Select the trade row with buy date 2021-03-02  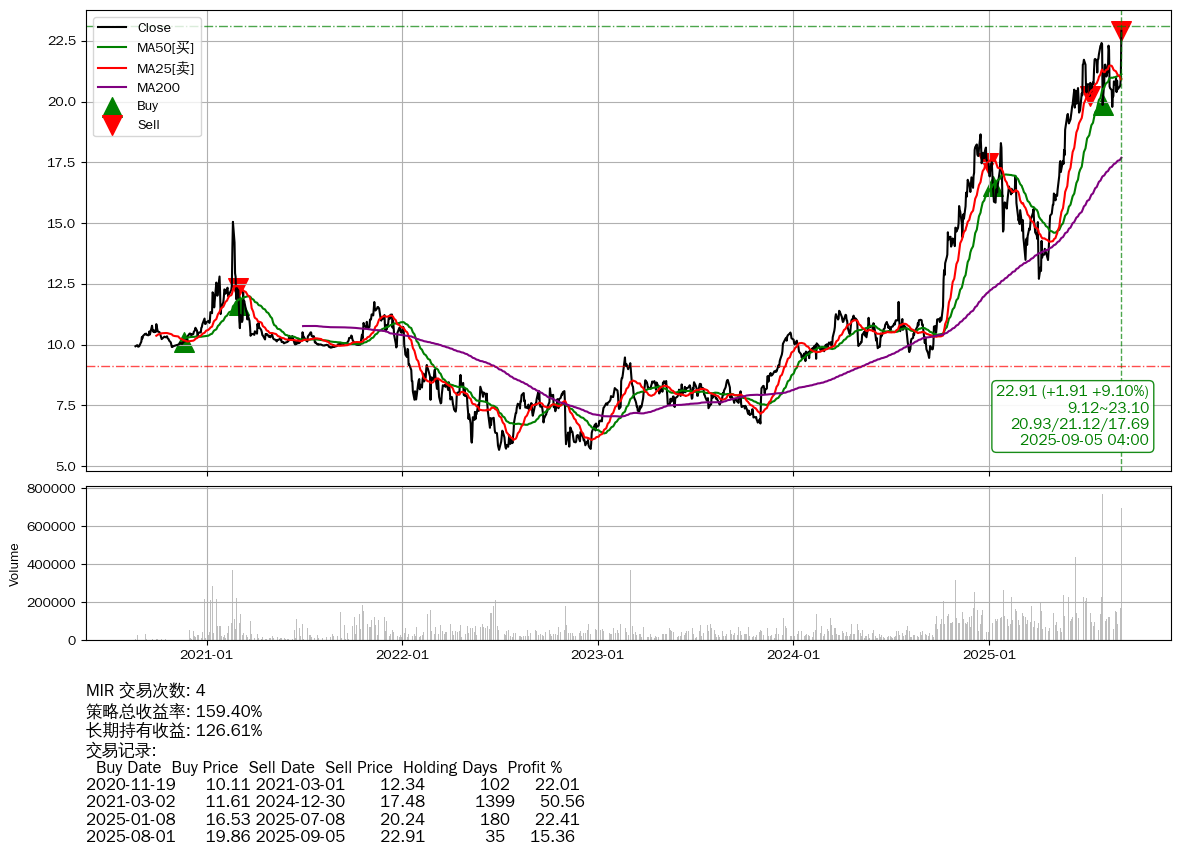[335, 802]
